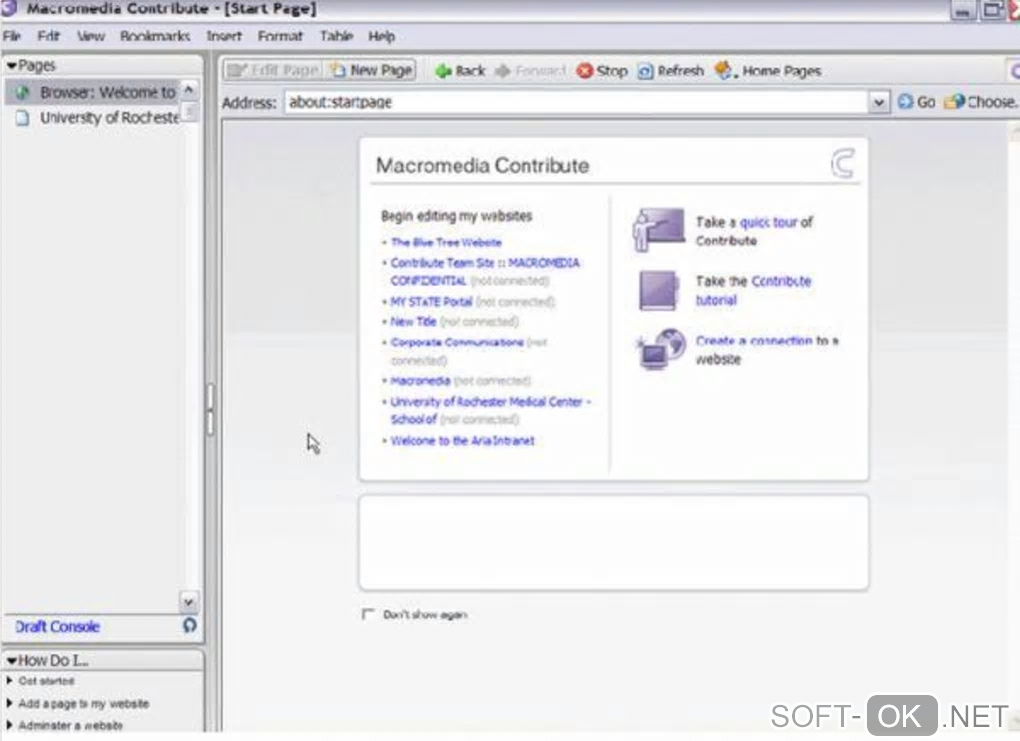Refresh the current page

(671, 71)
